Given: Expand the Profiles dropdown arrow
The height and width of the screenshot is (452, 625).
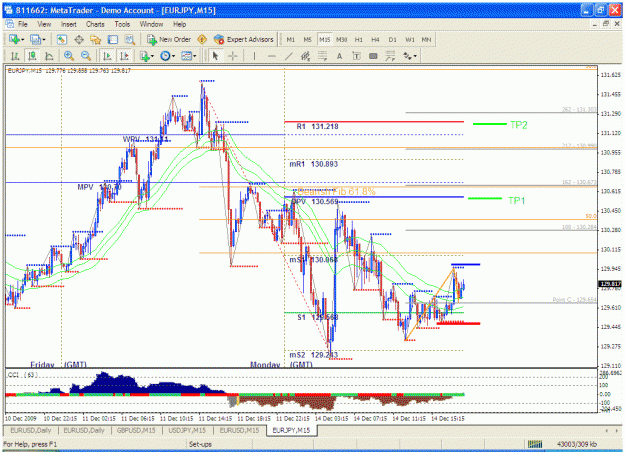Looking at the screenshot, I should (44, 40).
